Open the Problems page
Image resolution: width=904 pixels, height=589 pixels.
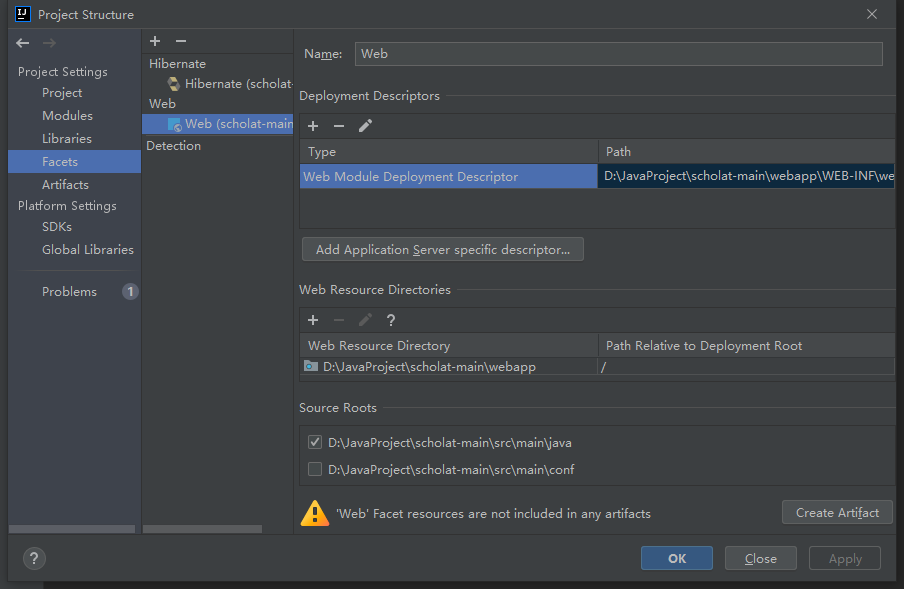coord(69,292)
